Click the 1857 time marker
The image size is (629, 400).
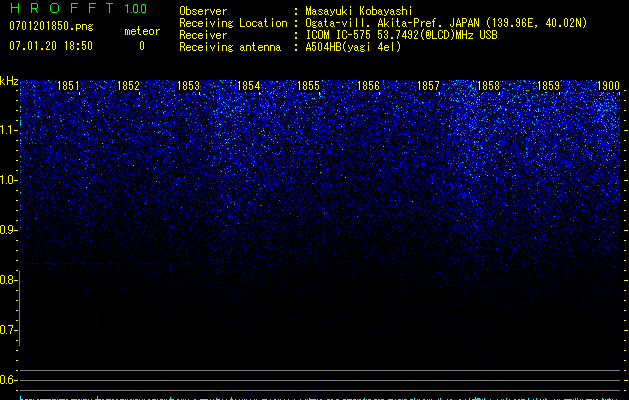(428, 85)
